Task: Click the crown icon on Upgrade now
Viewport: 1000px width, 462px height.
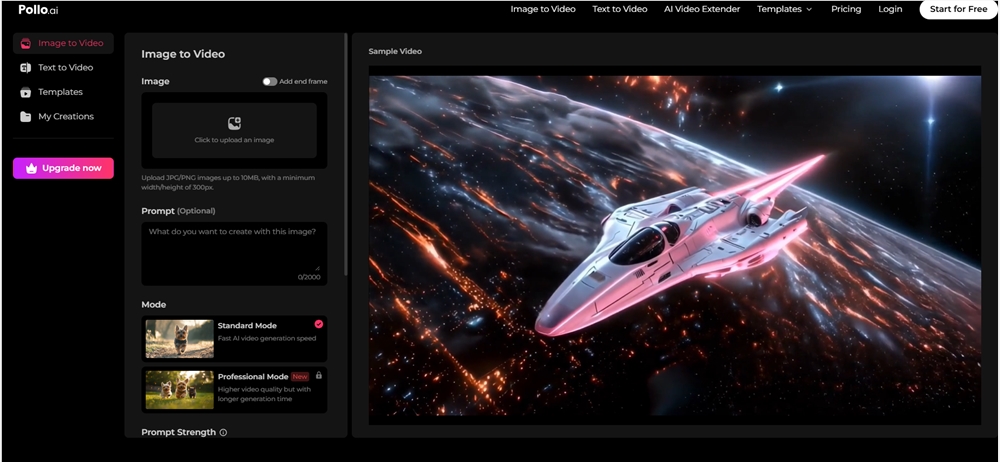Action: (x=32, y=168)
